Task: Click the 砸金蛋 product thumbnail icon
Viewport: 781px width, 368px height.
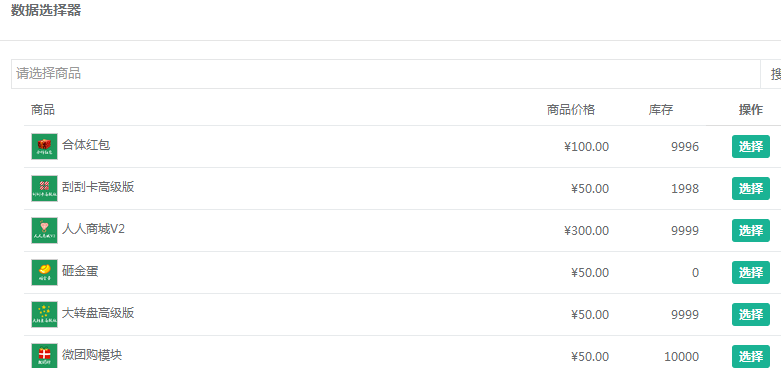Action: [x=44, y=272]
